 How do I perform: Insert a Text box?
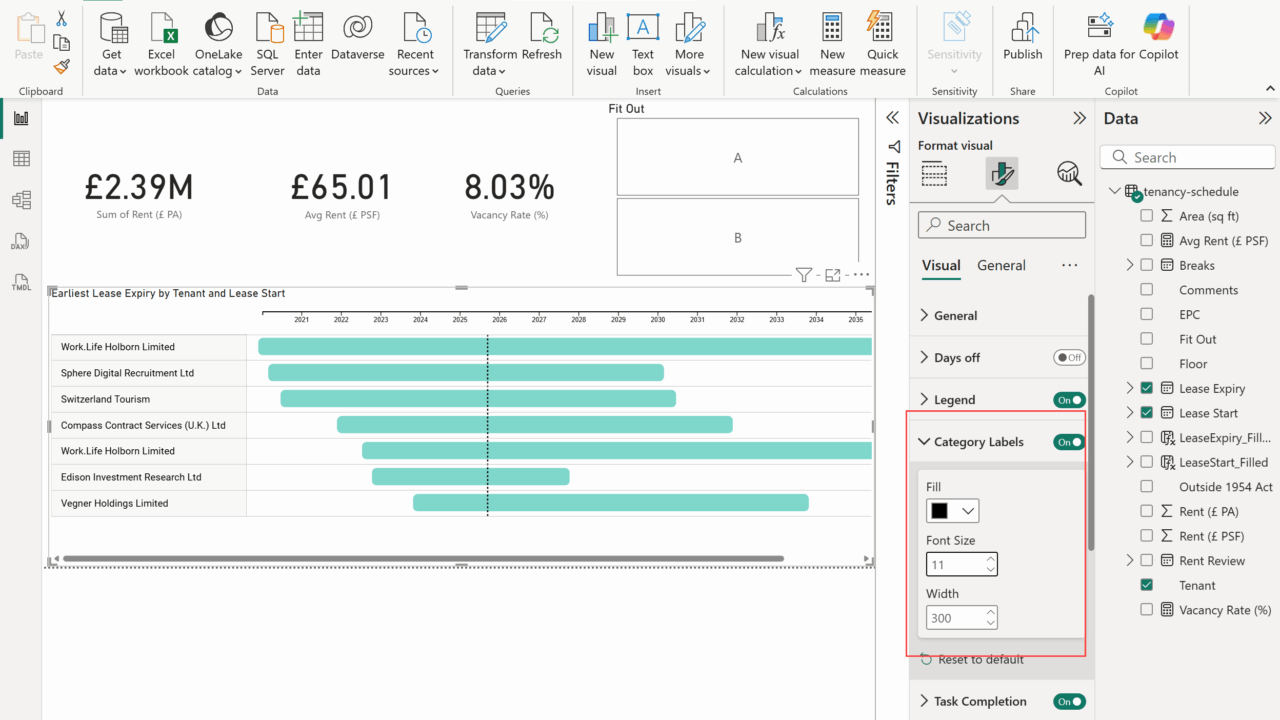coord(643,44)
